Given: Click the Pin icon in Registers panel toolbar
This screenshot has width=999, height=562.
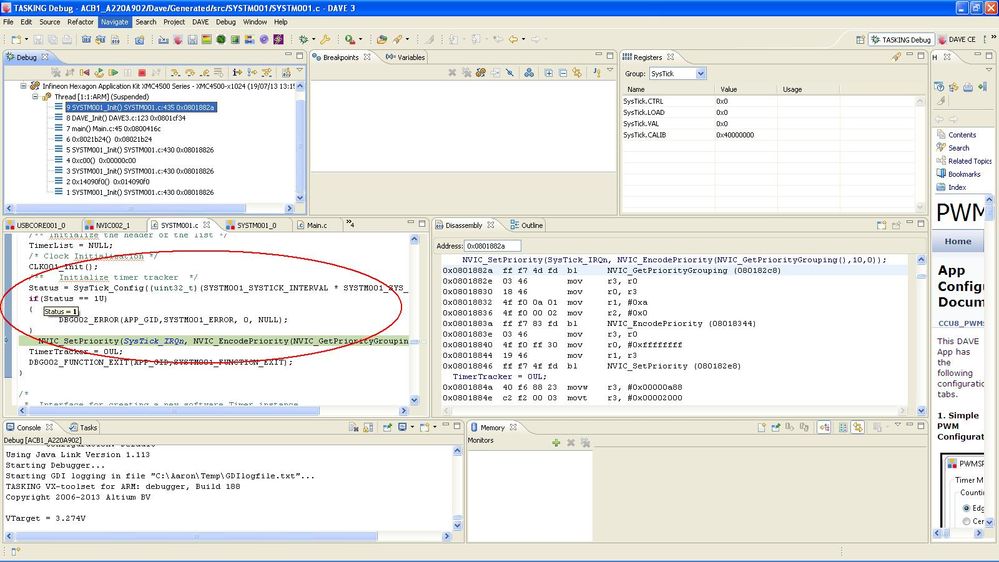Looking at the screenshot, I should (896, 57).
